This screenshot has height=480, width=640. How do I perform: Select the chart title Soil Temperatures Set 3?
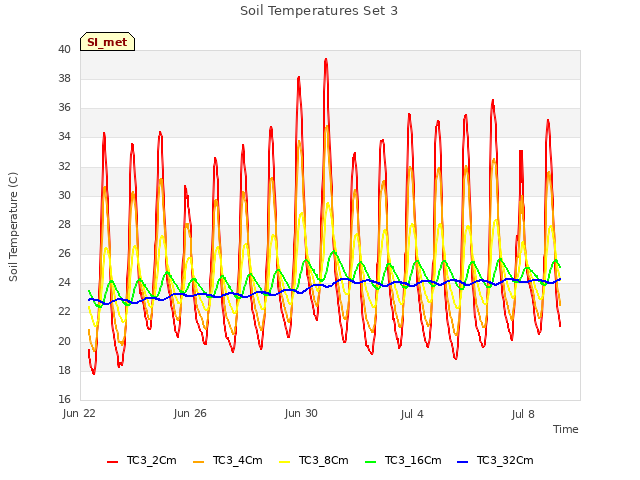319,11
